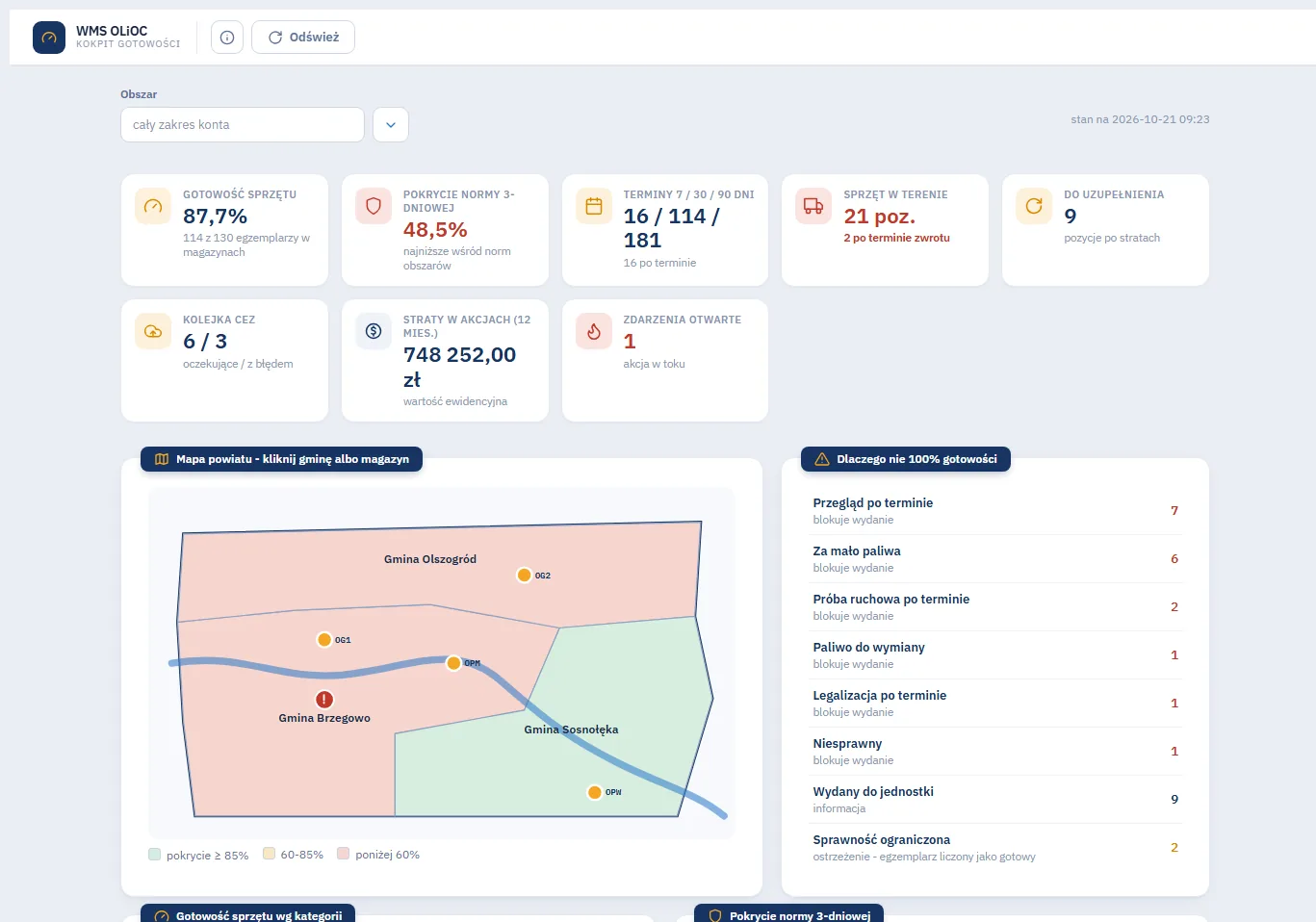The image size is (1316, 922).
Task: Click the Gotowość sprzętu gauge icon
Action: (153, 206)
